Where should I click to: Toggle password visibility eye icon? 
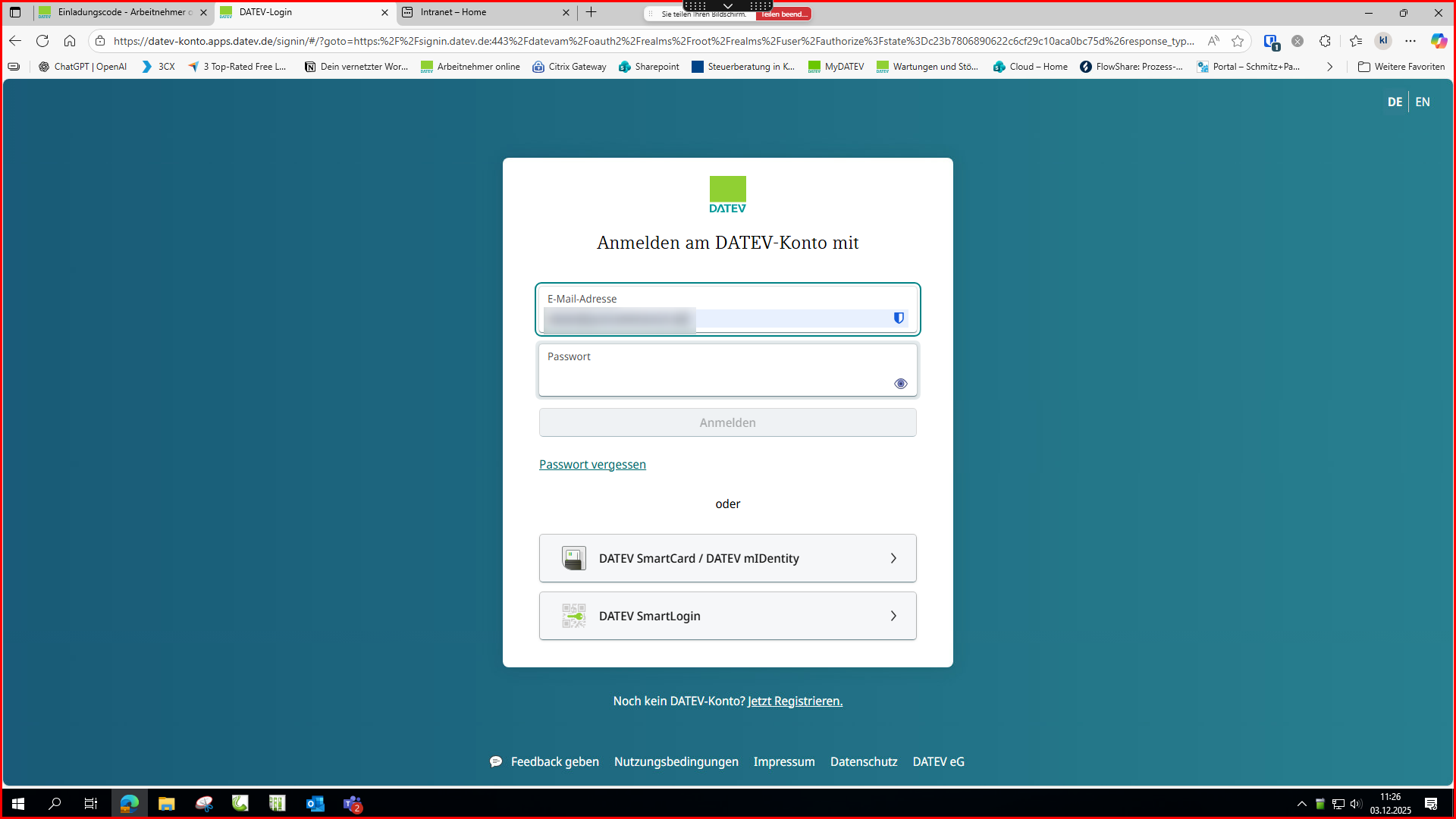tap(900, 384)
